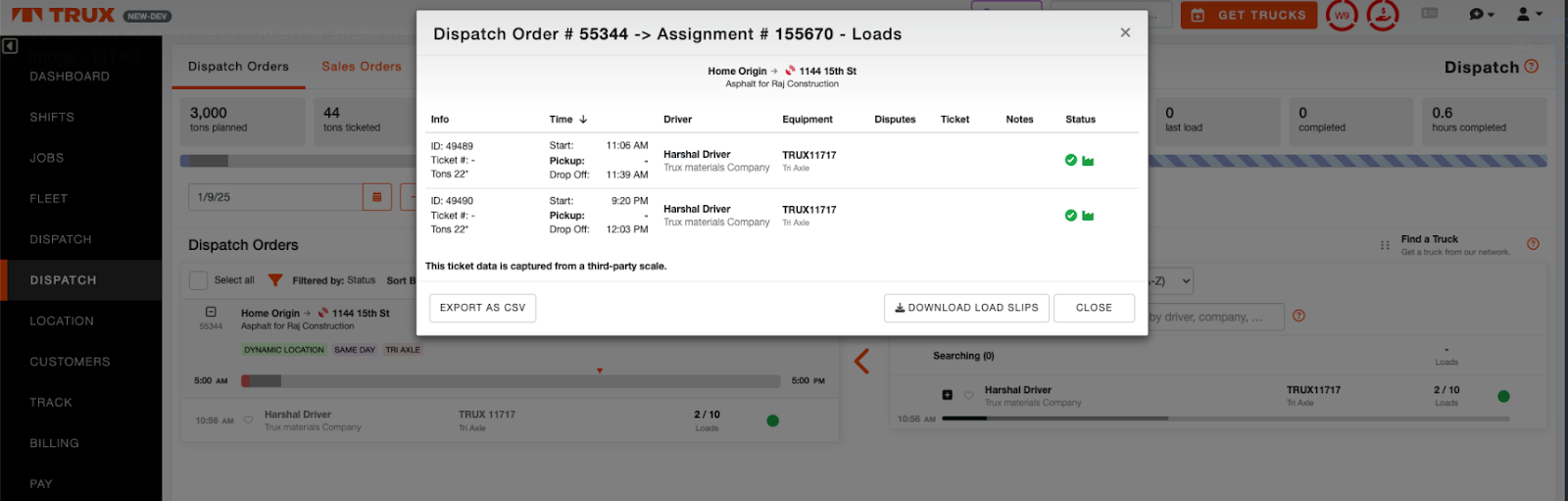
Task: Click the orange filter funnel icon
Action: click(275, 280)
